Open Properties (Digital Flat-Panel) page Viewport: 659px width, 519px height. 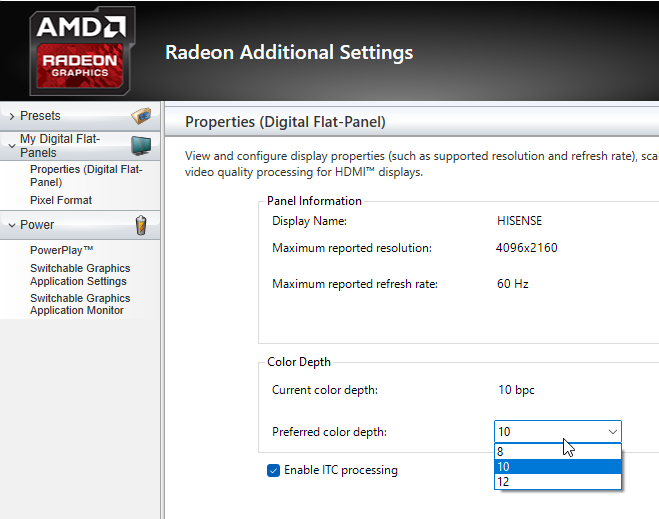86,176
